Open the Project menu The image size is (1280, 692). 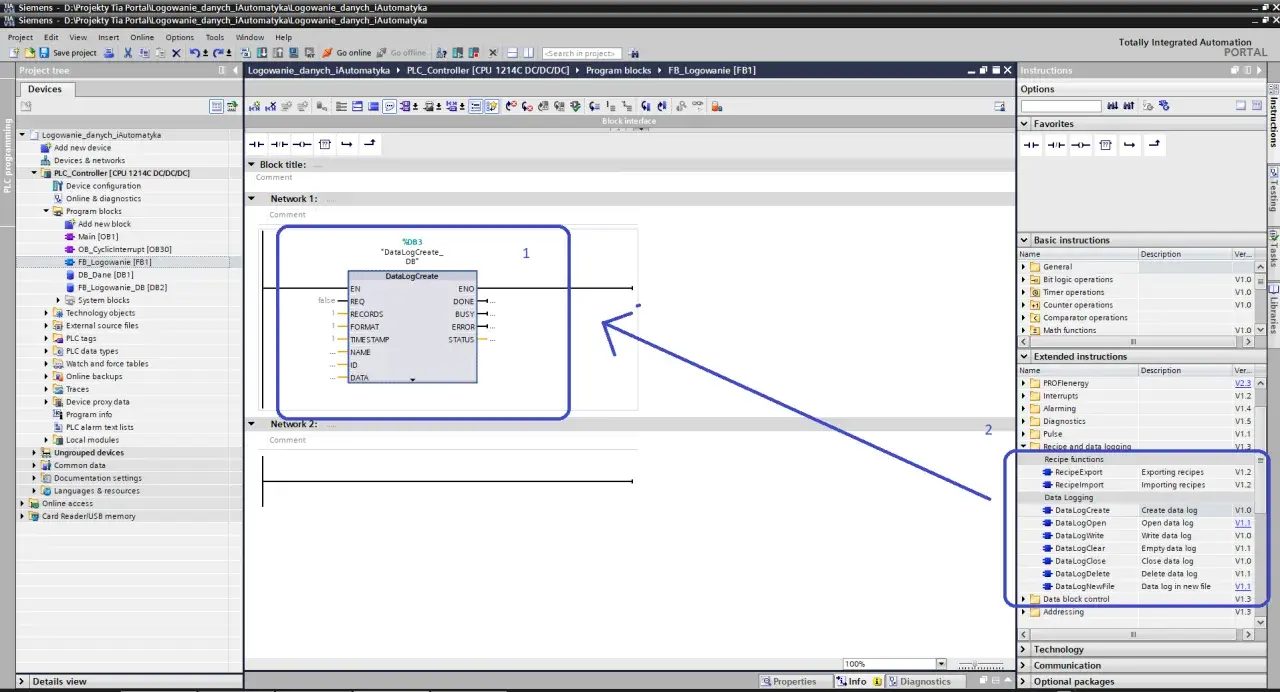point(20,37)
